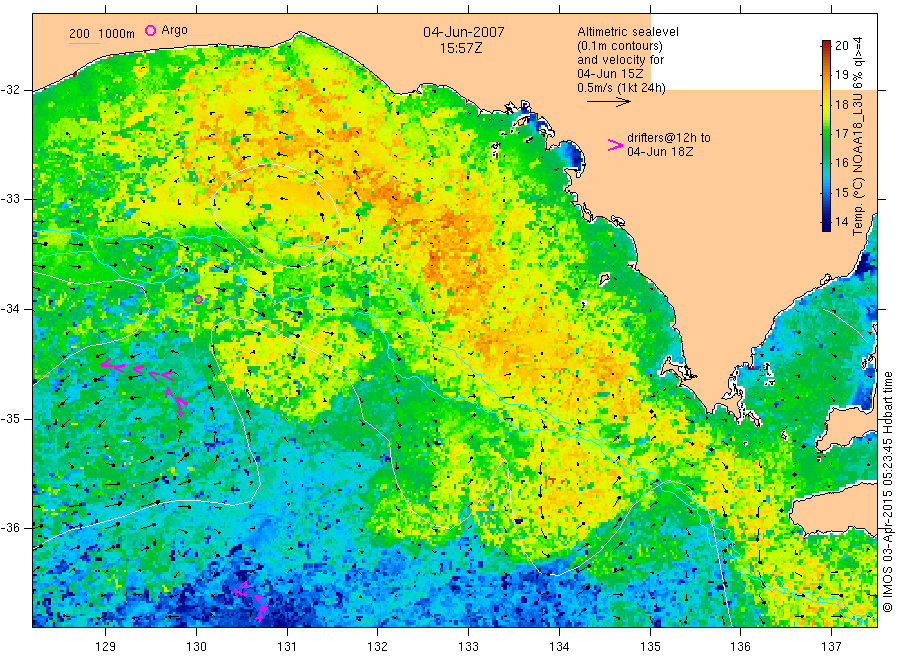900x660 pixels.
Task: Click latitude axis label -32
Action: [10, 90]
